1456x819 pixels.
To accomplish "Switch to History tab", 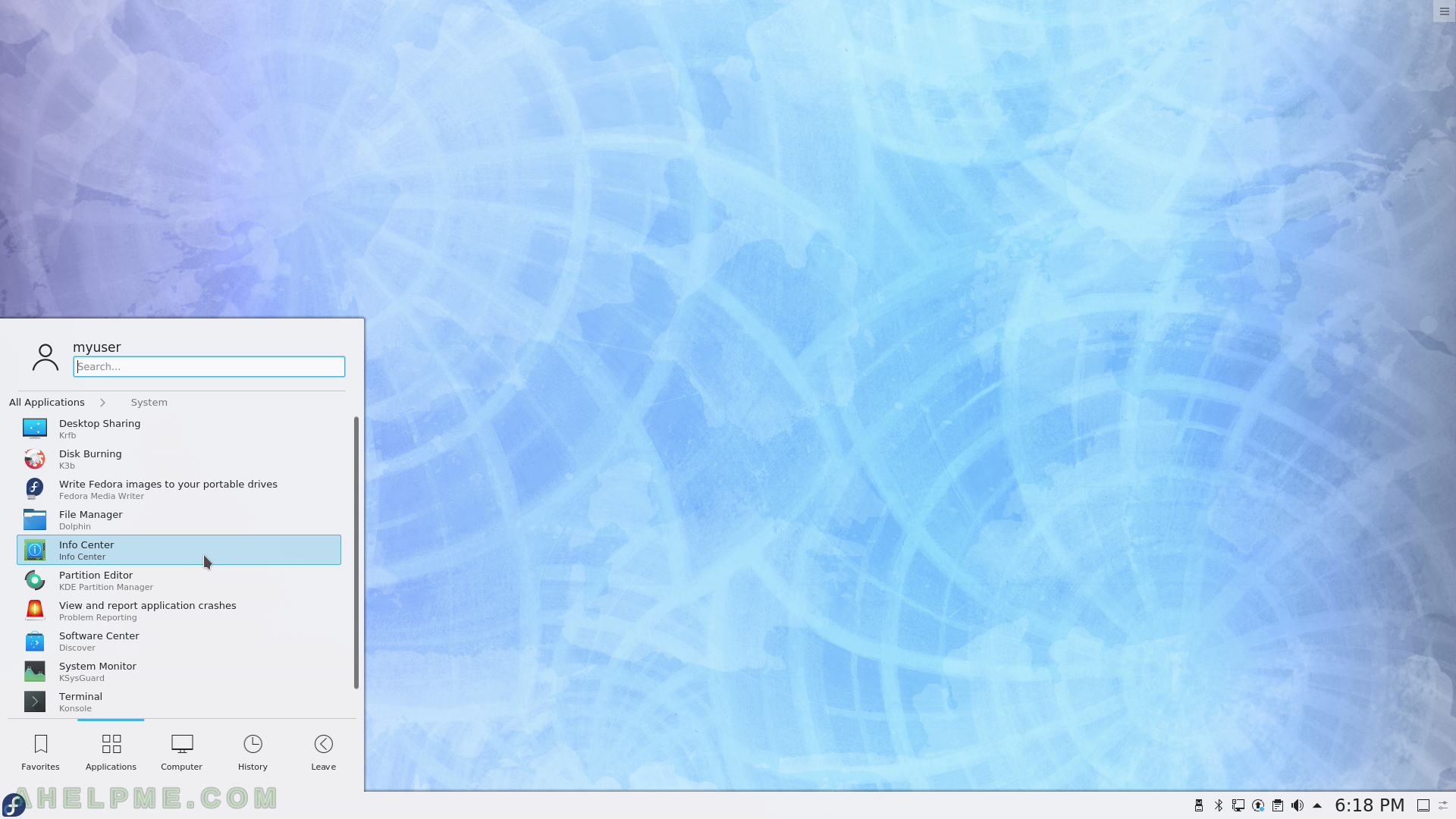I will (x=253, y=752).
